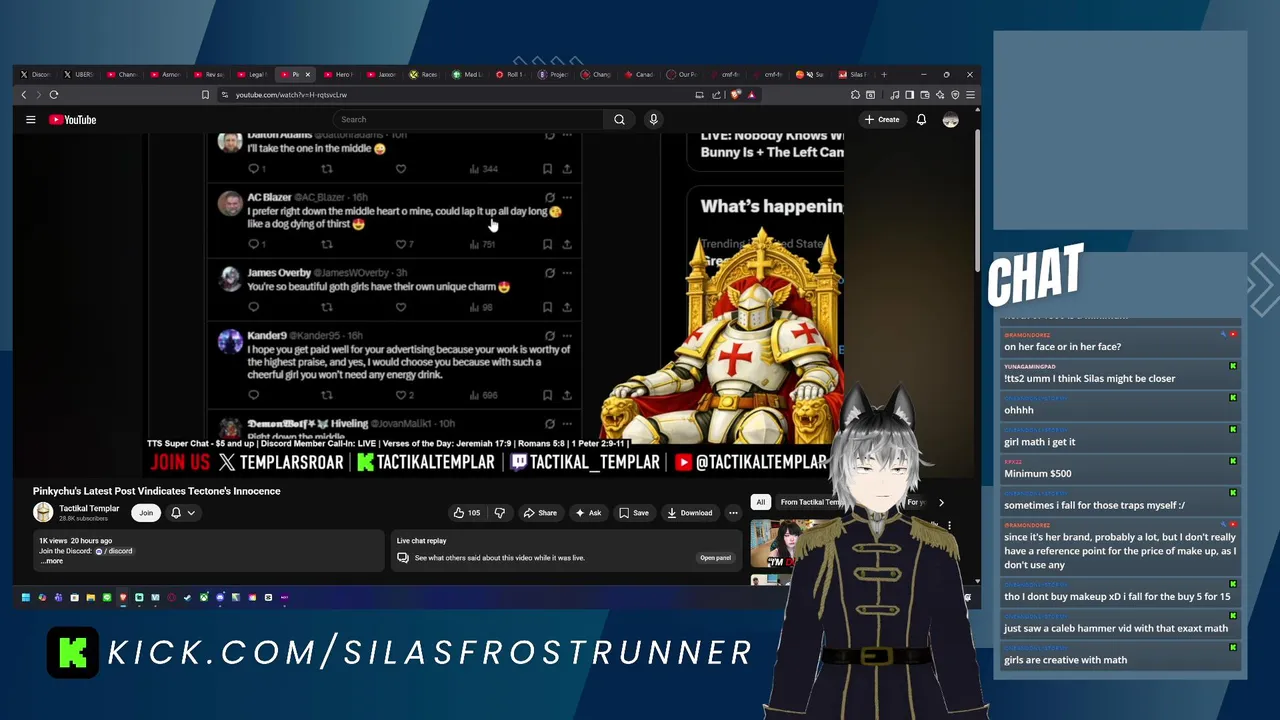Share the video
Screen dimensions: 1280x720
(x=540, y=513)
